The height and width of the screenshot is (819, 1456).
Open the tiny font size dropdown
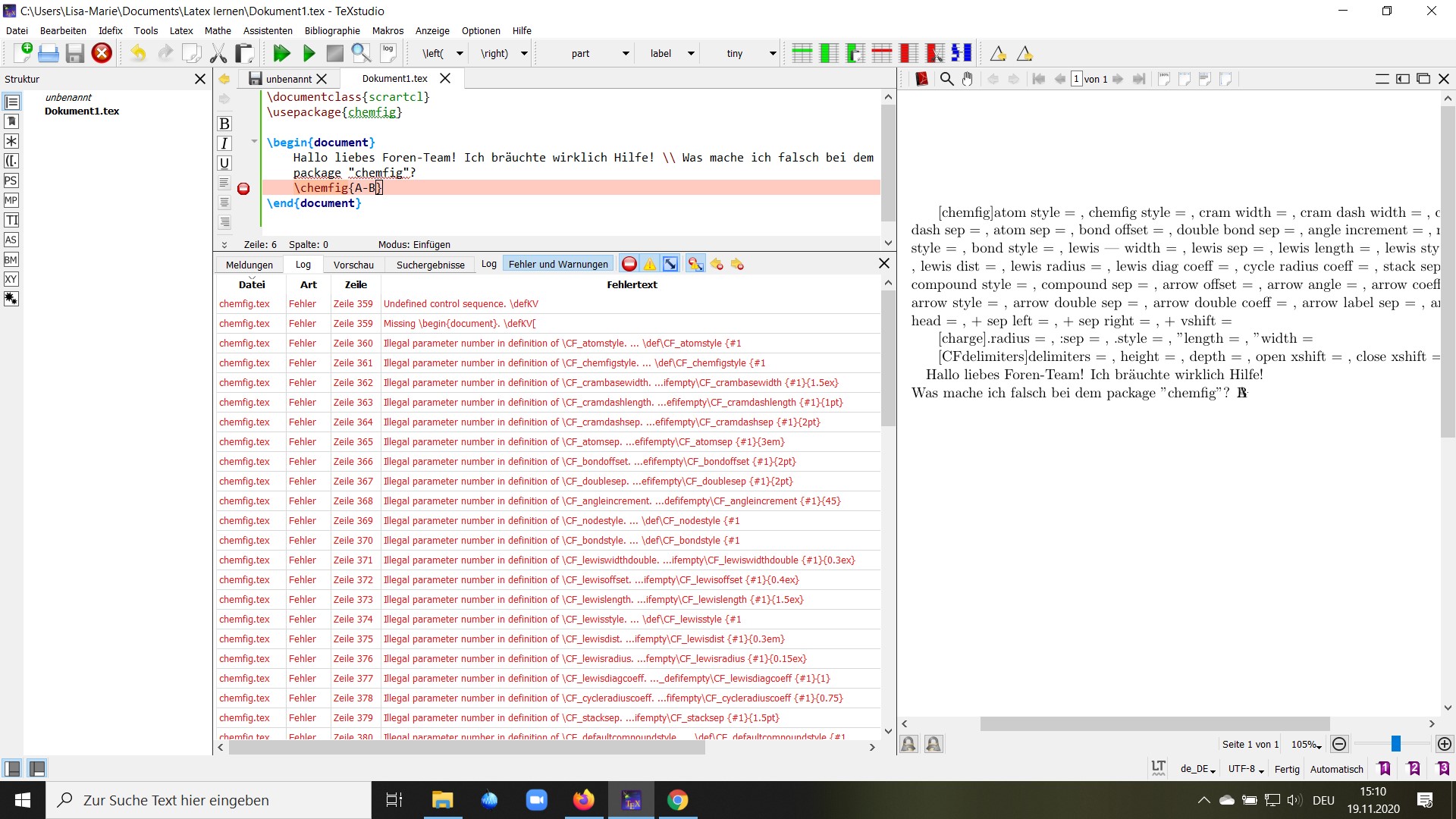point(773,53)
